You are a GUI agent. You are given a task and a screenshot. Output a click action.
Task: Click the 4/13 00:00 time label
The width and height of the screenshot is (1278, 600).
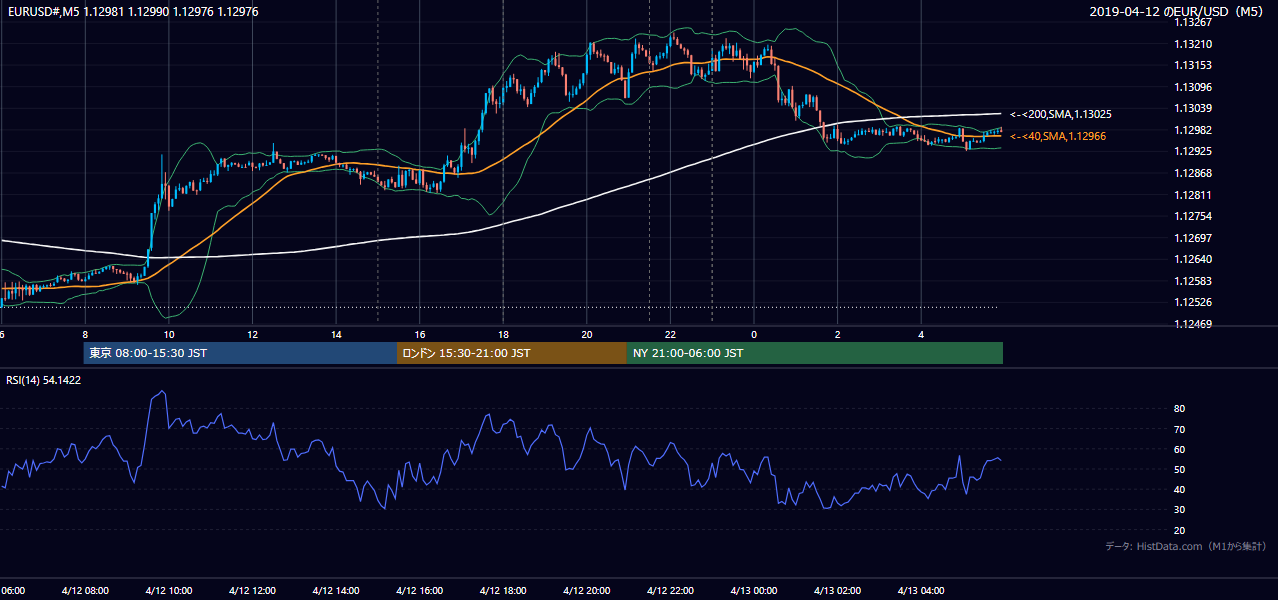pos(753,591)
